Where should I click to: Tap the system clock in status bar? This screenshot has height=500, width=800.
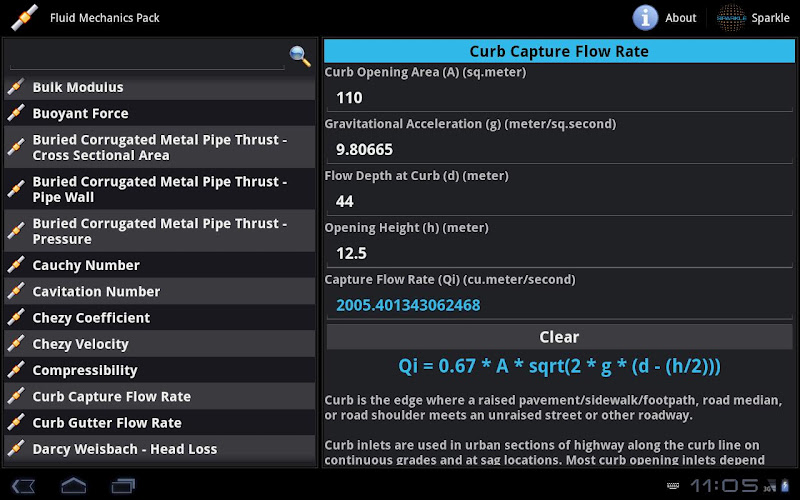[x=723, y=486]
